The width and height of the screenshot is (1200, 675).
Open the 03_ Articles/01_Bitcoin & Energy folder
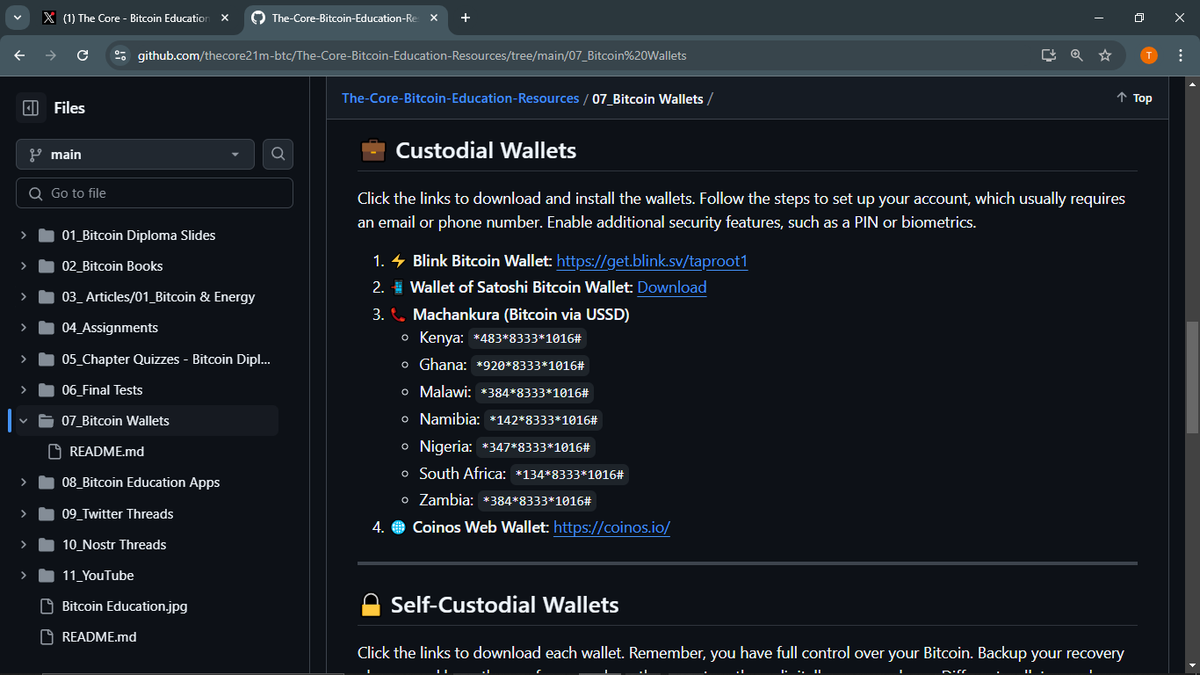[158, 297]
